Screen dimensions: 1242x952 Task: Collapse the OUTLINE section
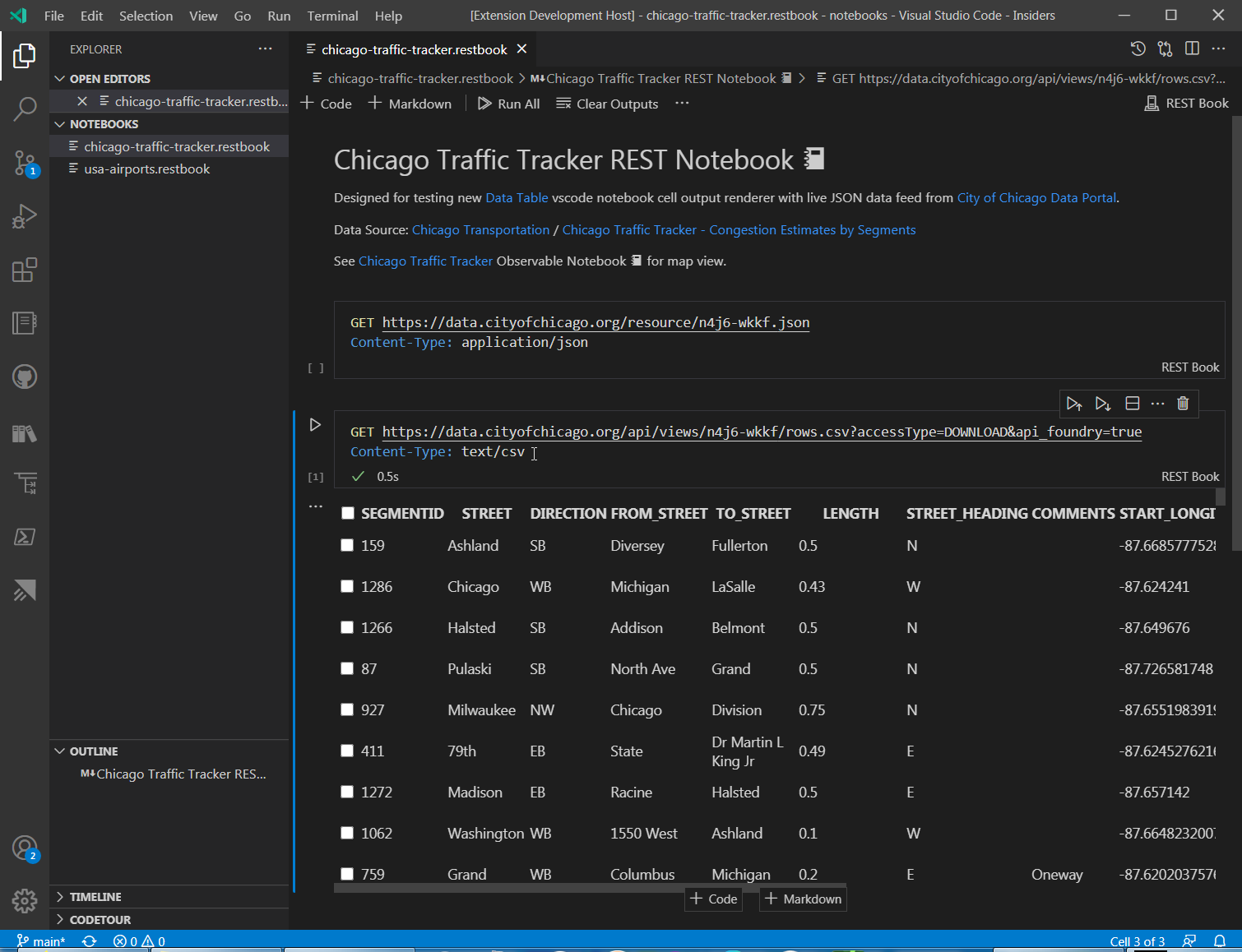59,751
